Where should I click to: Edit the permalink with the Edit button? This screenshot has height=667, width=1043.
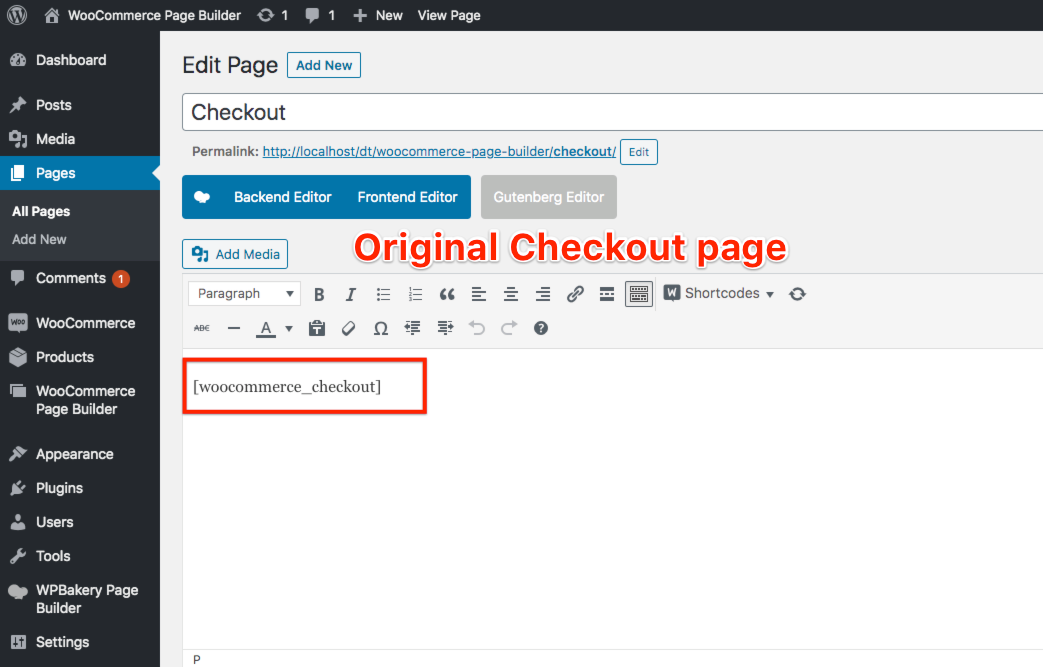click(x=639, y=152)
